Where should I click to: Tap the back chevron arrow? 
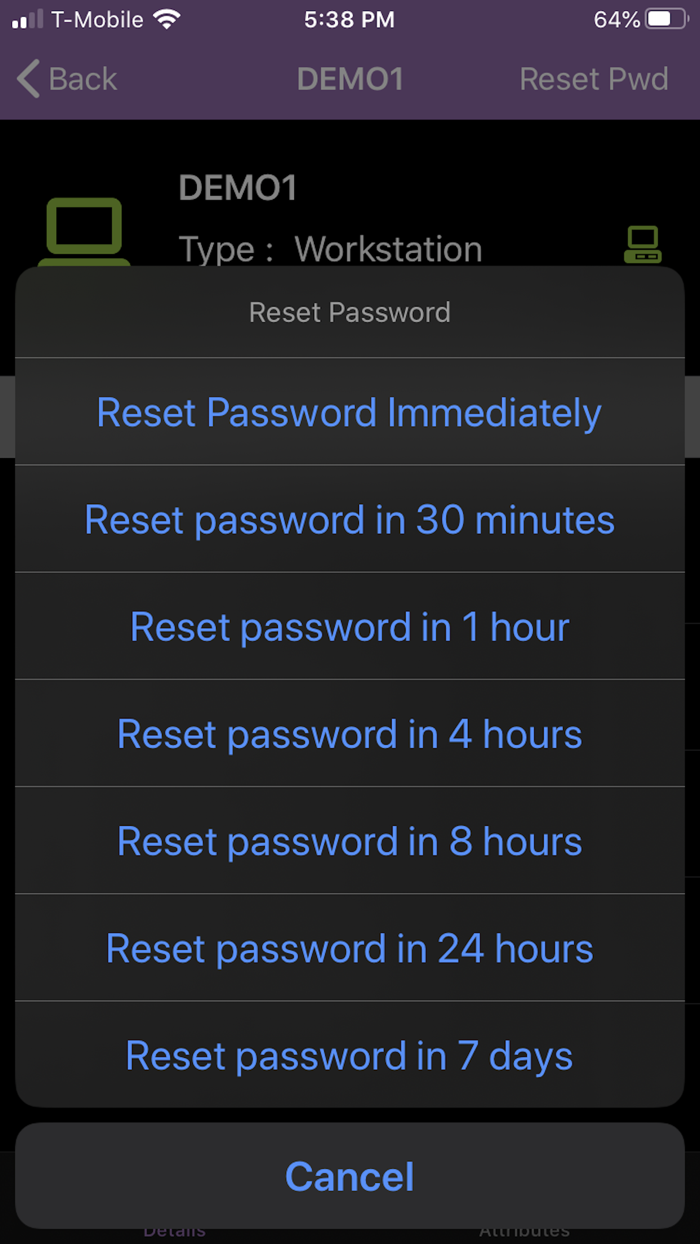27,78
